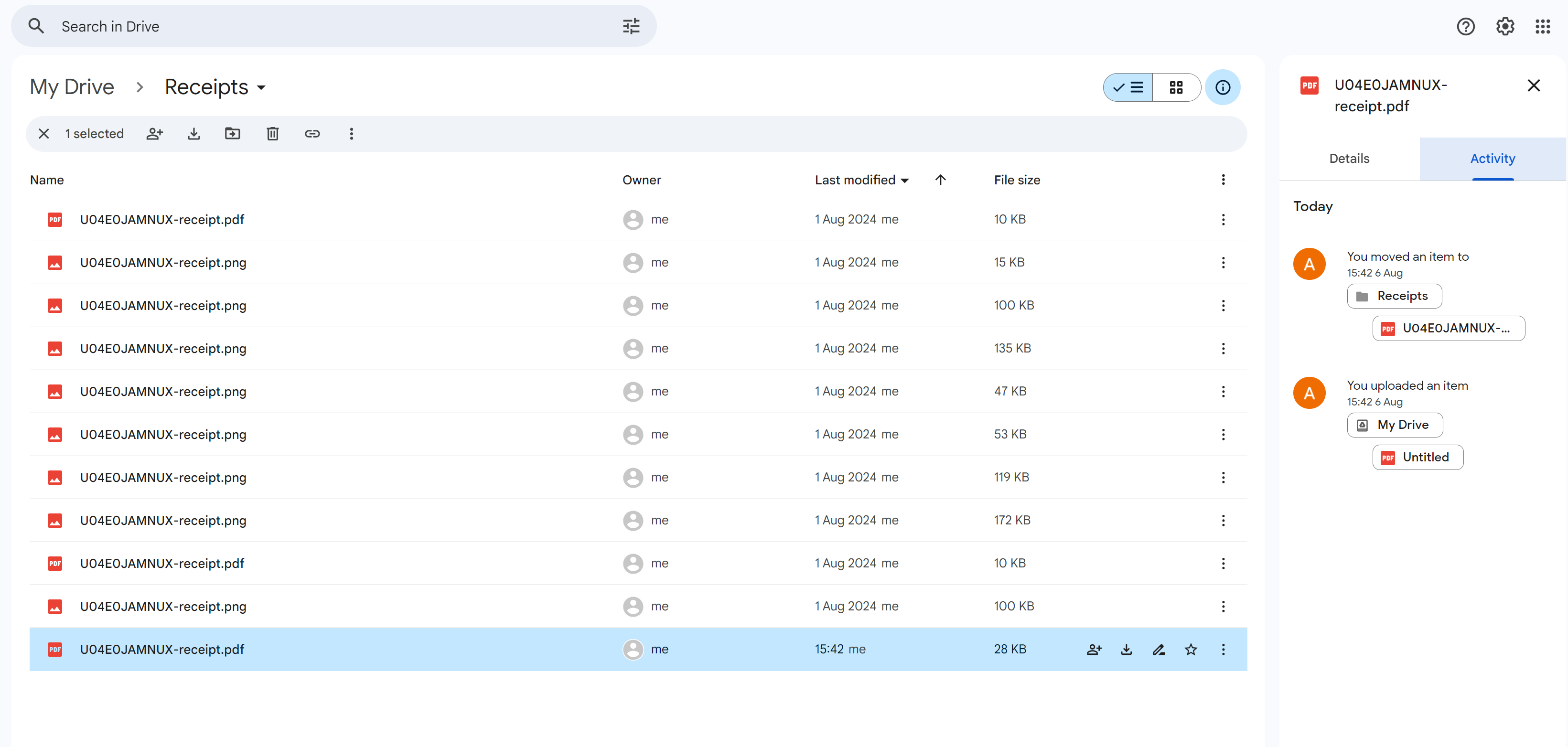Viewport: 1568px width, 747px height.
Task: Focus the Search in Drive field
Action: point(333,26)
